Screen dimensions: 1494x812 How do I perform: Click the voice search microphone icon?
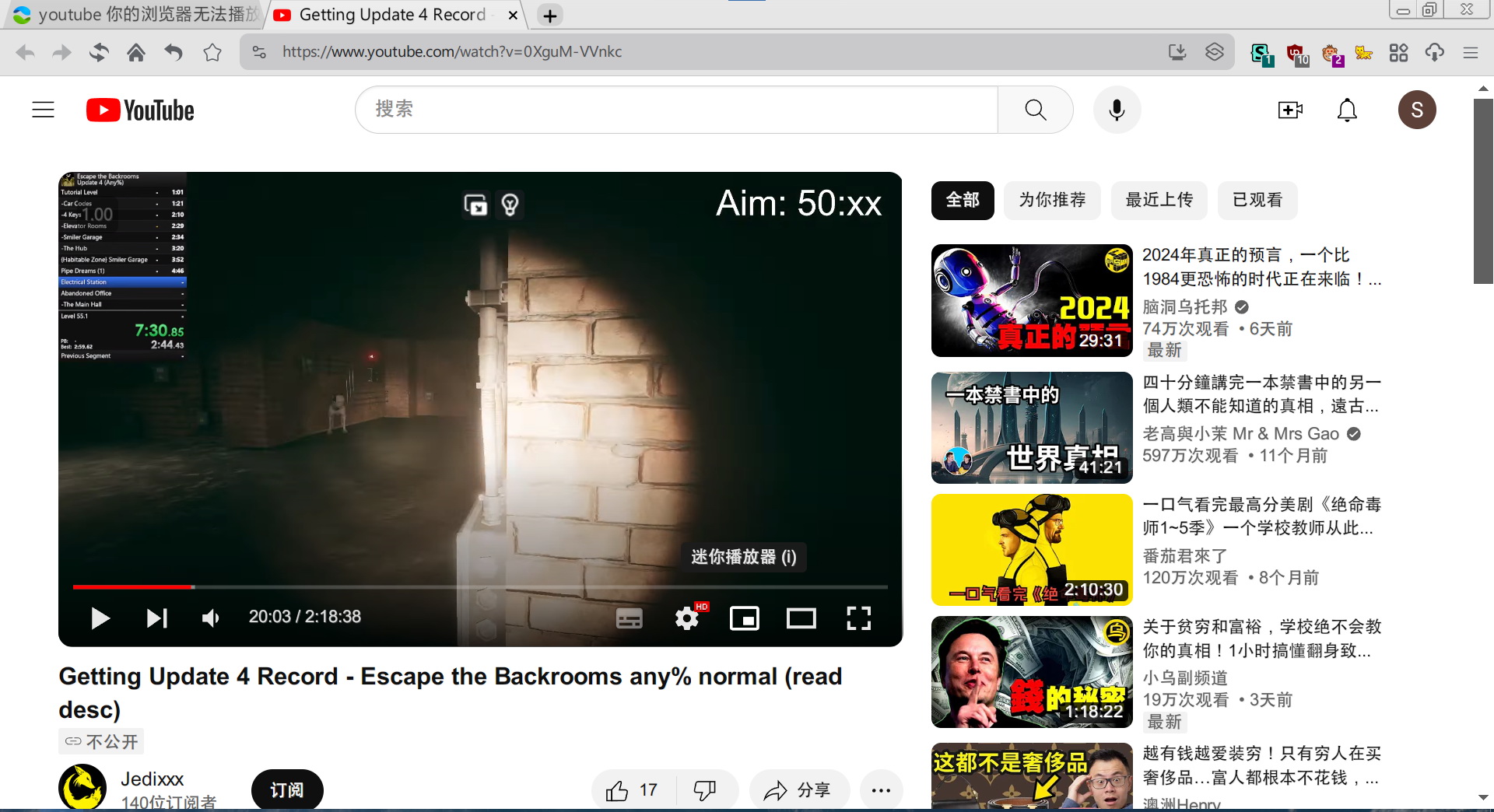pos(1117,110)
